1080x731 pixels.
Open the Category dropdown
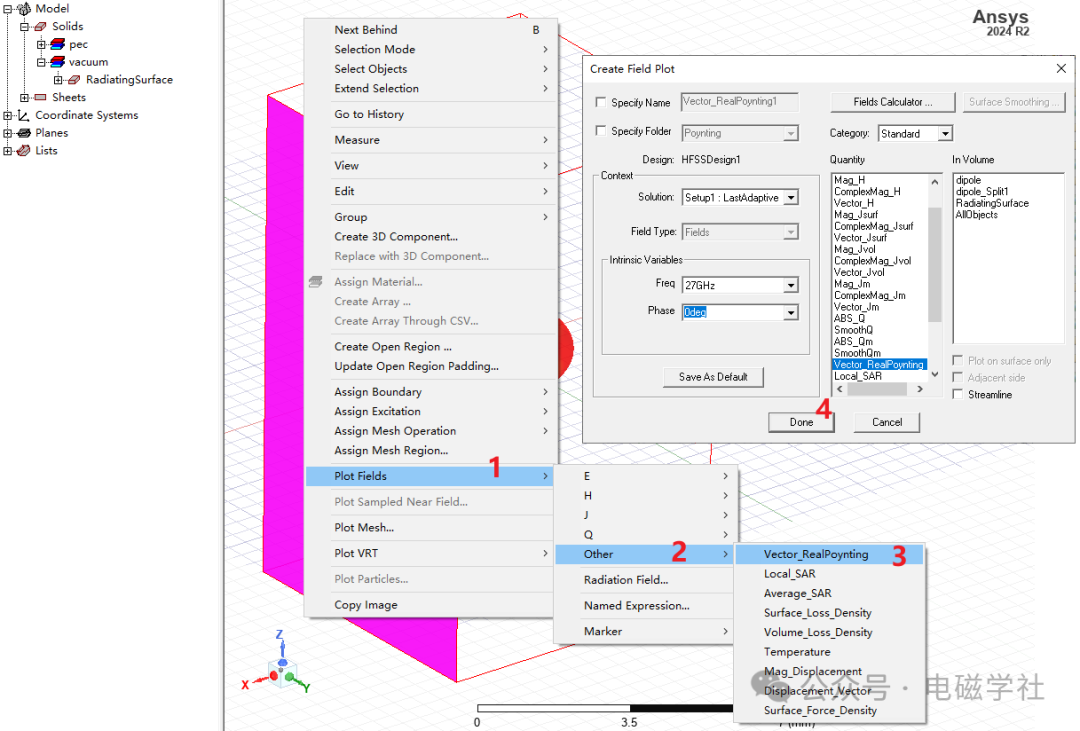pyautogui.click(x=945, y=134)
